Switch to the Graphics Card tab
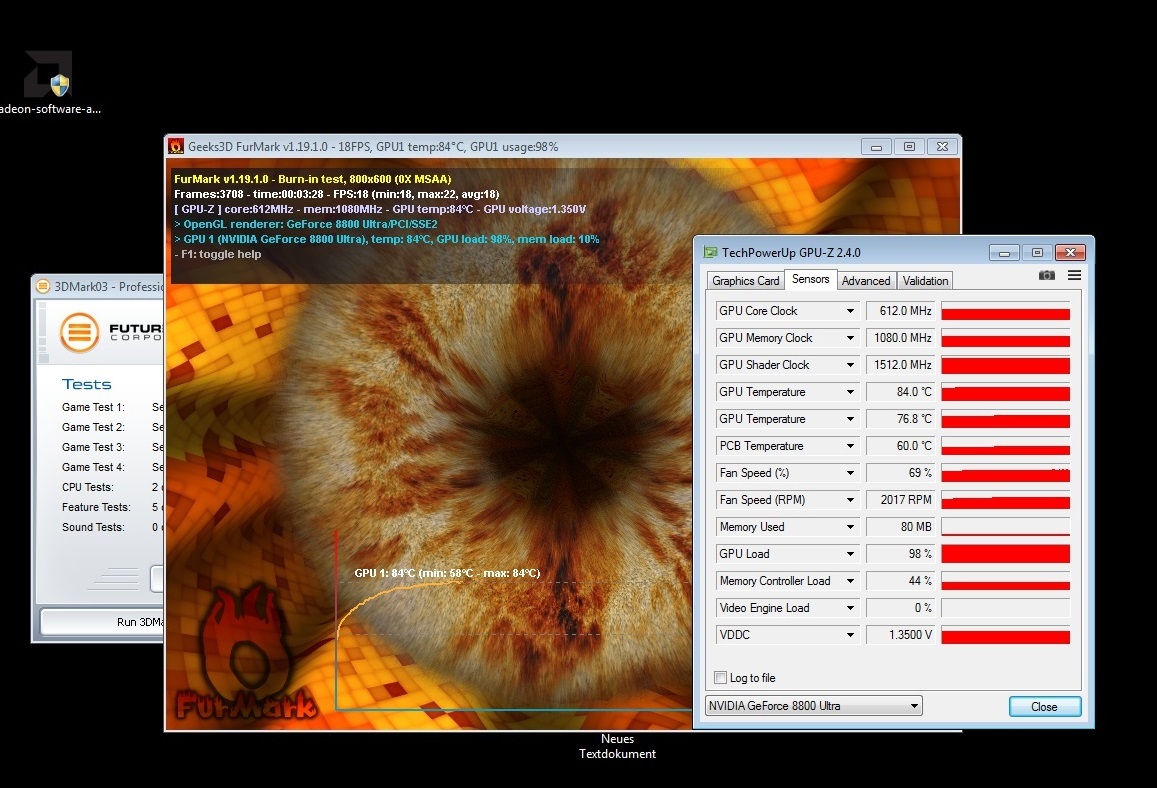Image resolution: width=1157 pixels, height=788 pixels. click(x=745, y=281)
